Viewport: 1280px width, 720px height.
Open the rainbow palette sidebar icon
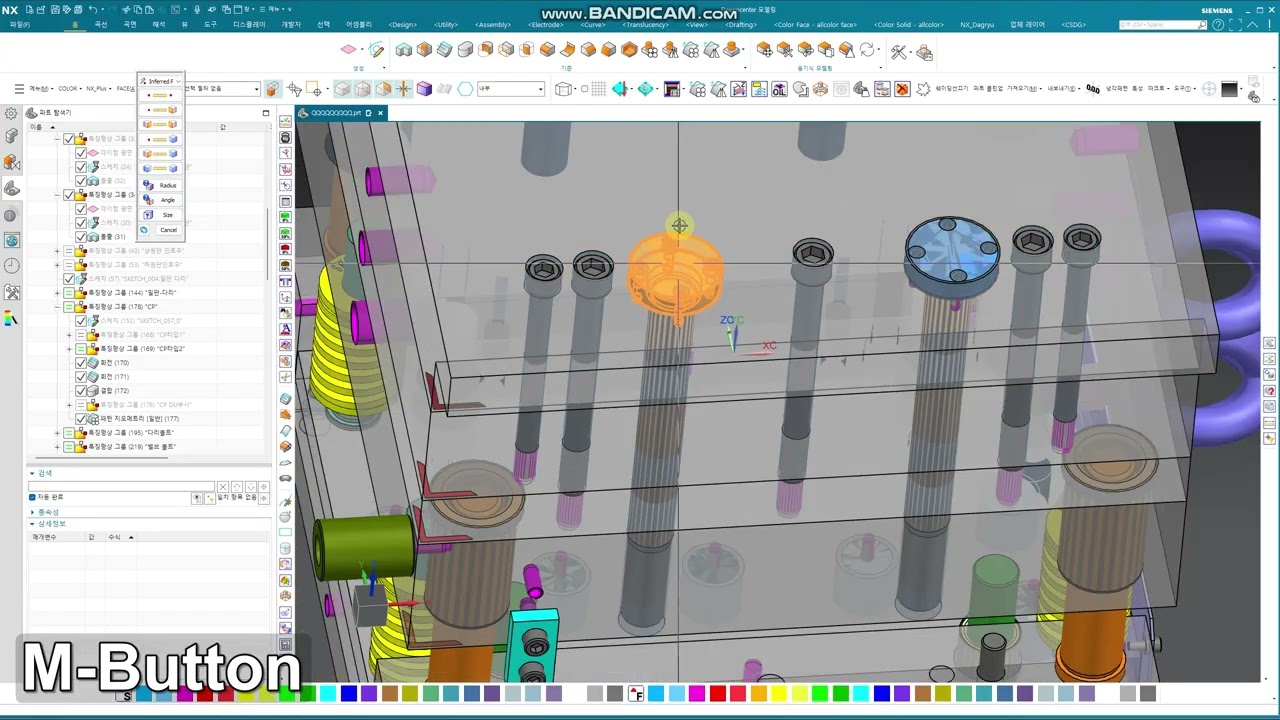click(x=11, y=318)
